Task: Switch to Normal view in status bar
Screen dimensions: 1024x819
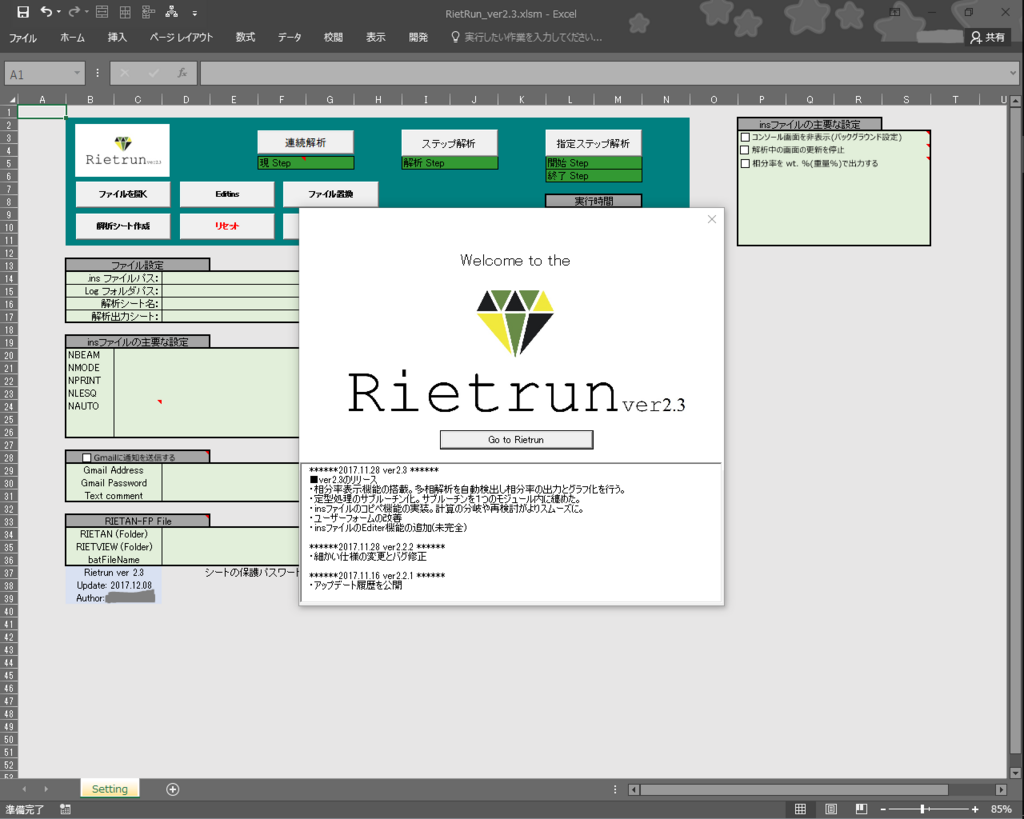Action: 800,809
